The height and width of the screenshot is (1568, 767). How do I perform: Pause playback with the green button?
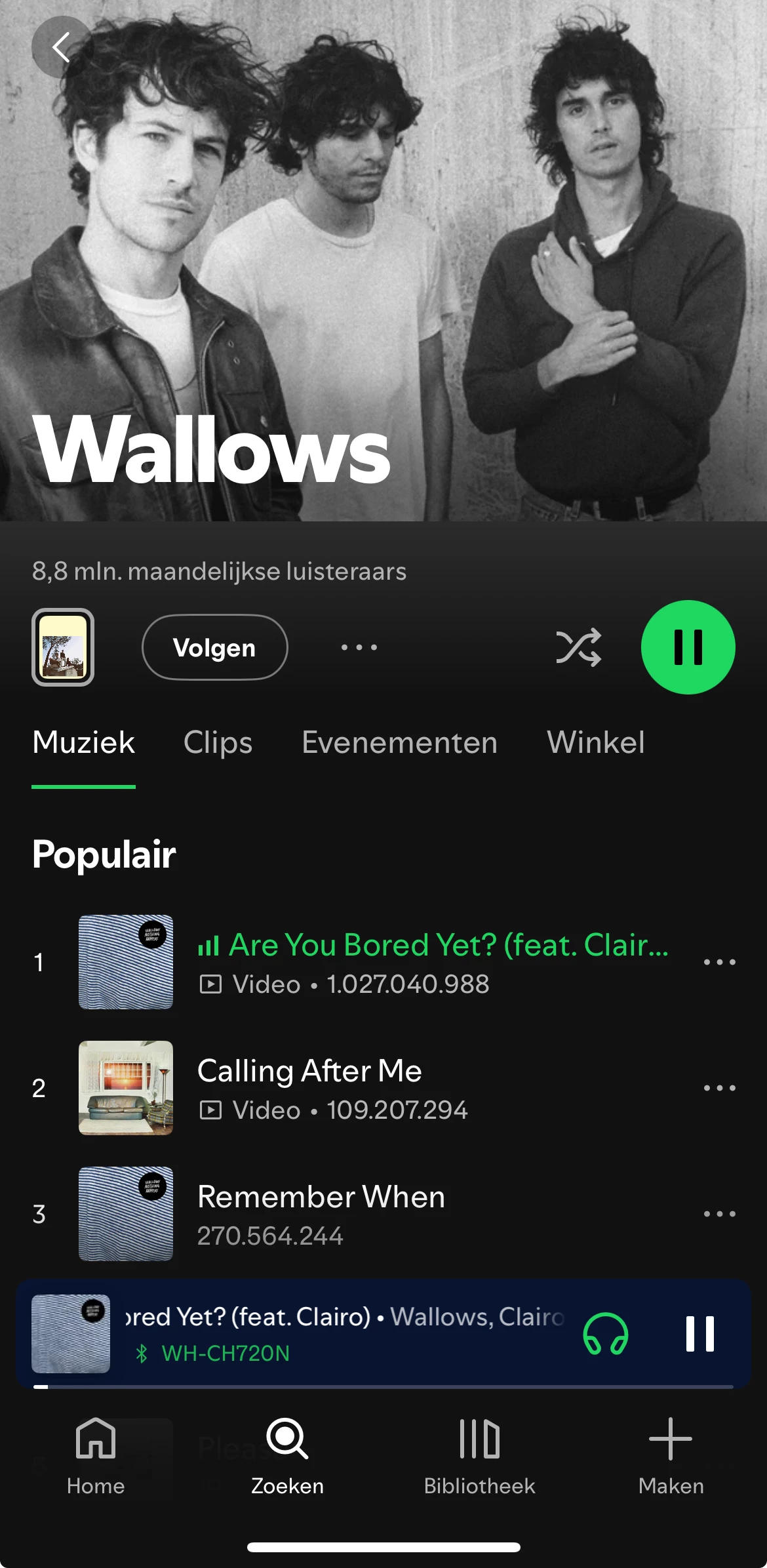[688, 647]
